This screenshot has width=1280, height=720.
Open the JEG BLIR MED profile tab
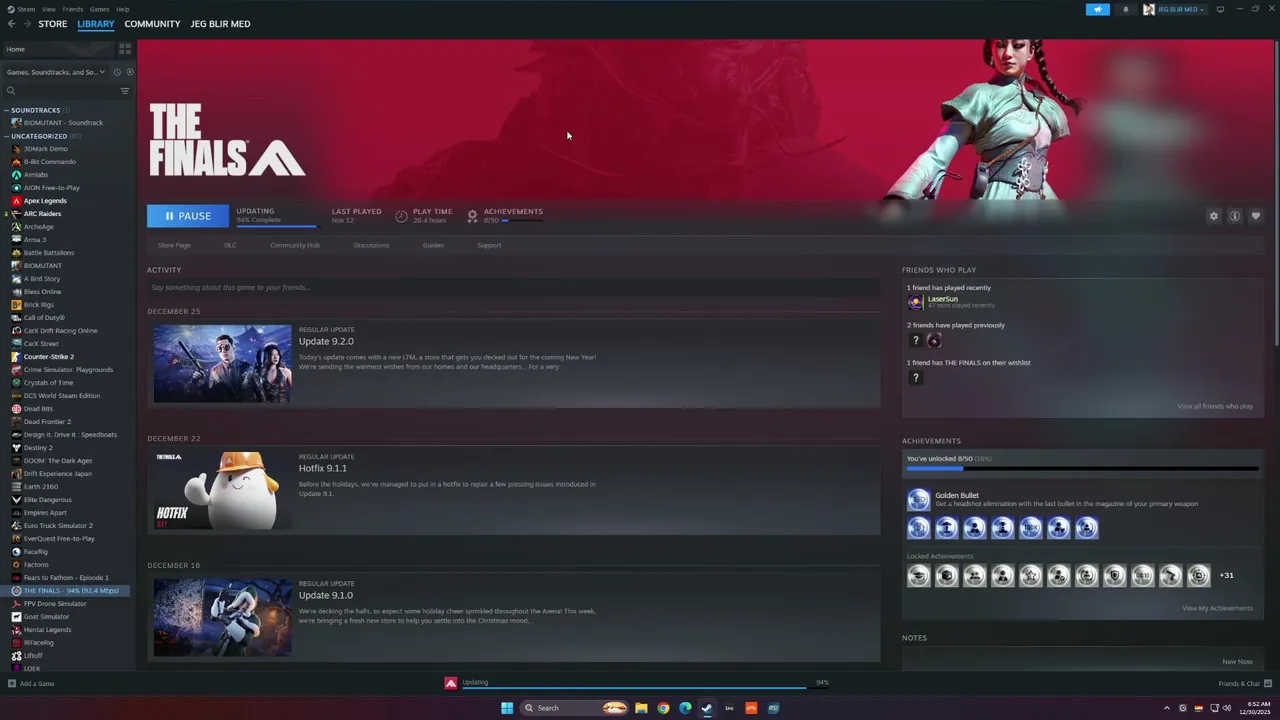(x=220, y=24)
